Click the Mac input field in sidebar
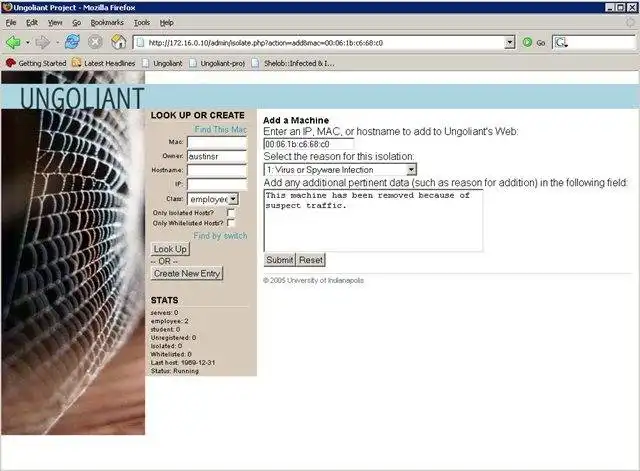This screenshot has height=471, width=640. (217, 142)
